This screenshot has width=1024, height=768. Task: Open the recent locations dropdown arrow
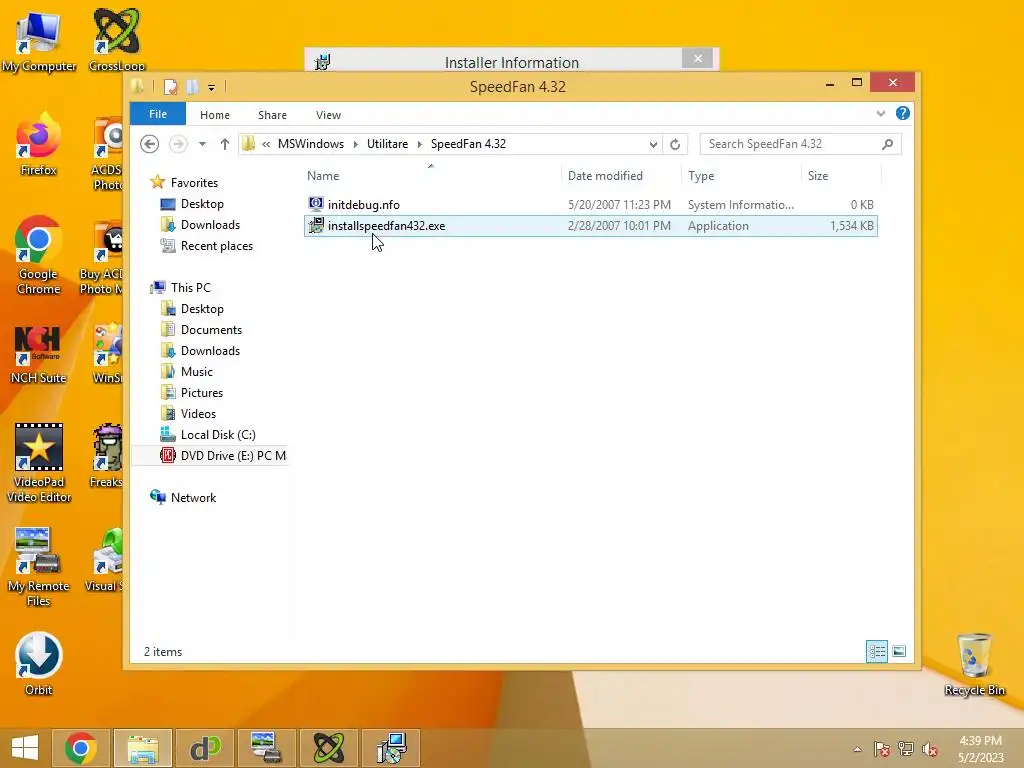click(202, 144)
